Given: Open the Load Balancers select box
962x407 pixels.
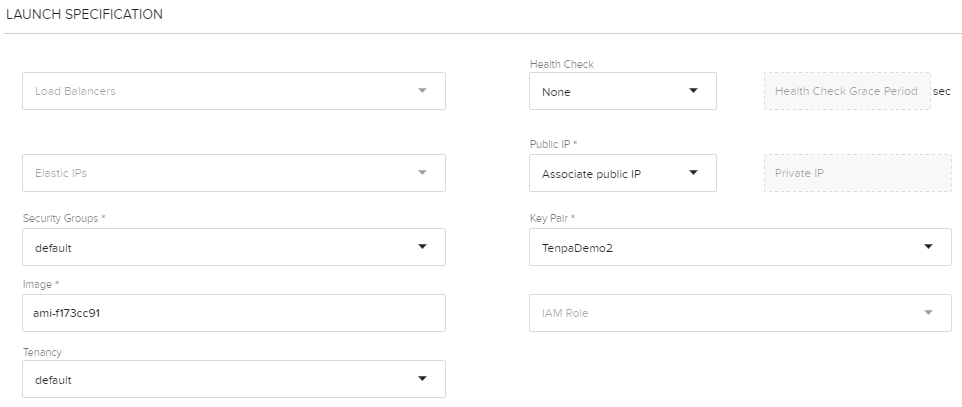Looking at the screenshot, I should (x=220, y=91).
